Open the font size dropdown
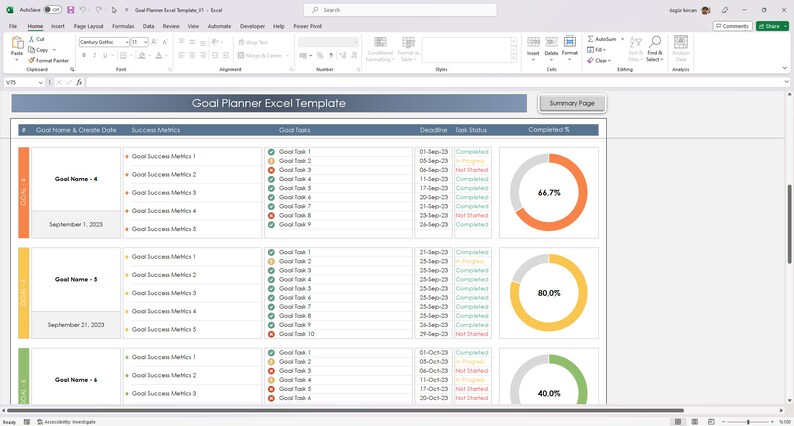Screen dimensions: 794x426 pyautogui.click(x=146, y=42)
